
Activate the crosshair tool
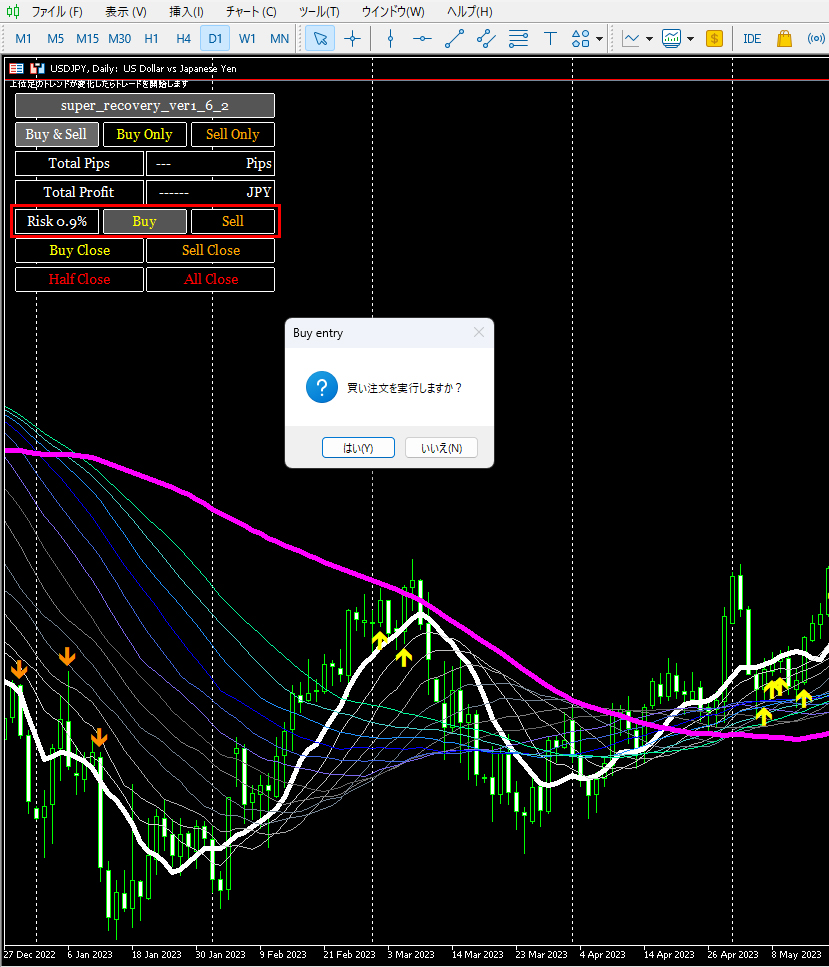pyautogui.click(x=352, y=39)
